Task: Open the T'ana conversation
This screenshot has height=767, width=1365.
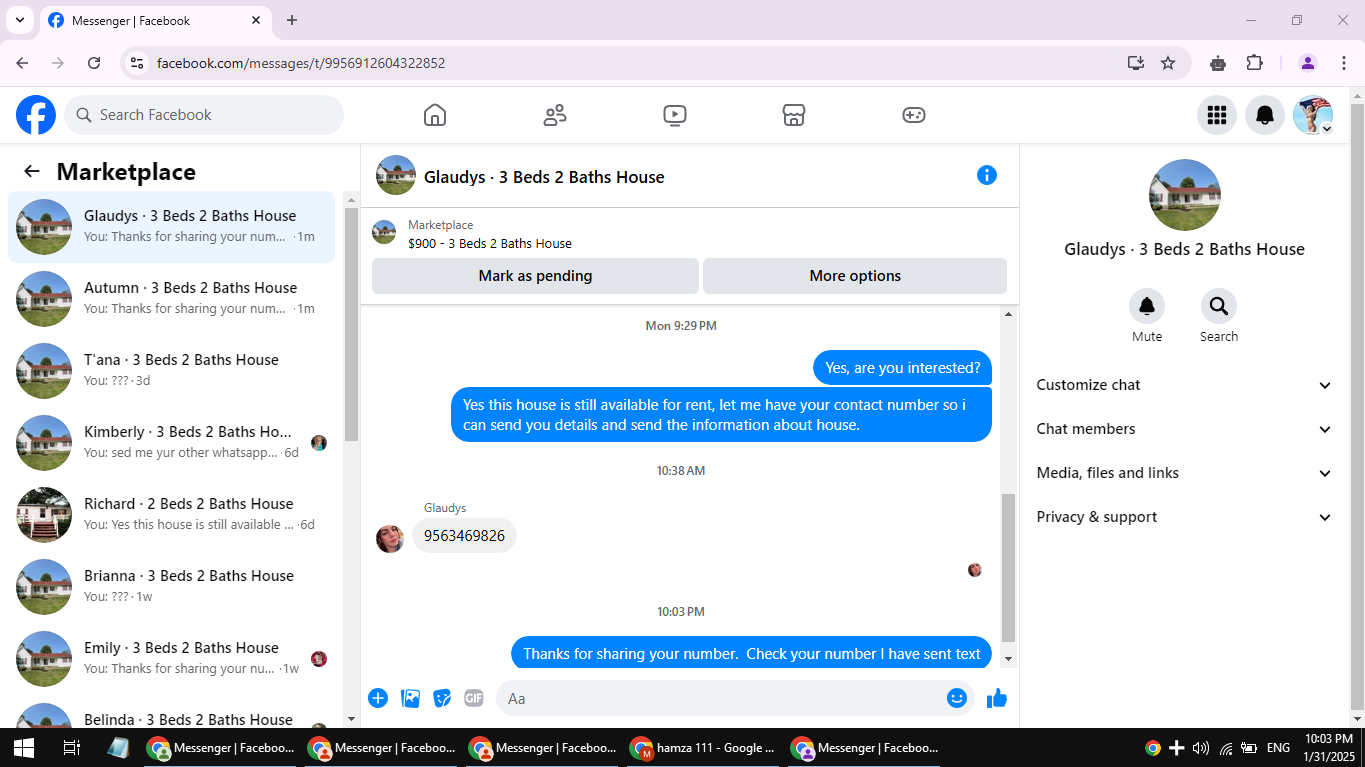Action: 171,371
